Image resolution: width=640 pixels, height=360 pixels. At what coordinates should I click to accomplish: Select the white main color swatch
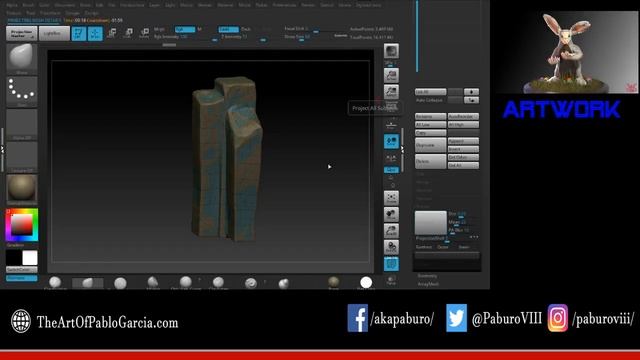pos(30,258)
